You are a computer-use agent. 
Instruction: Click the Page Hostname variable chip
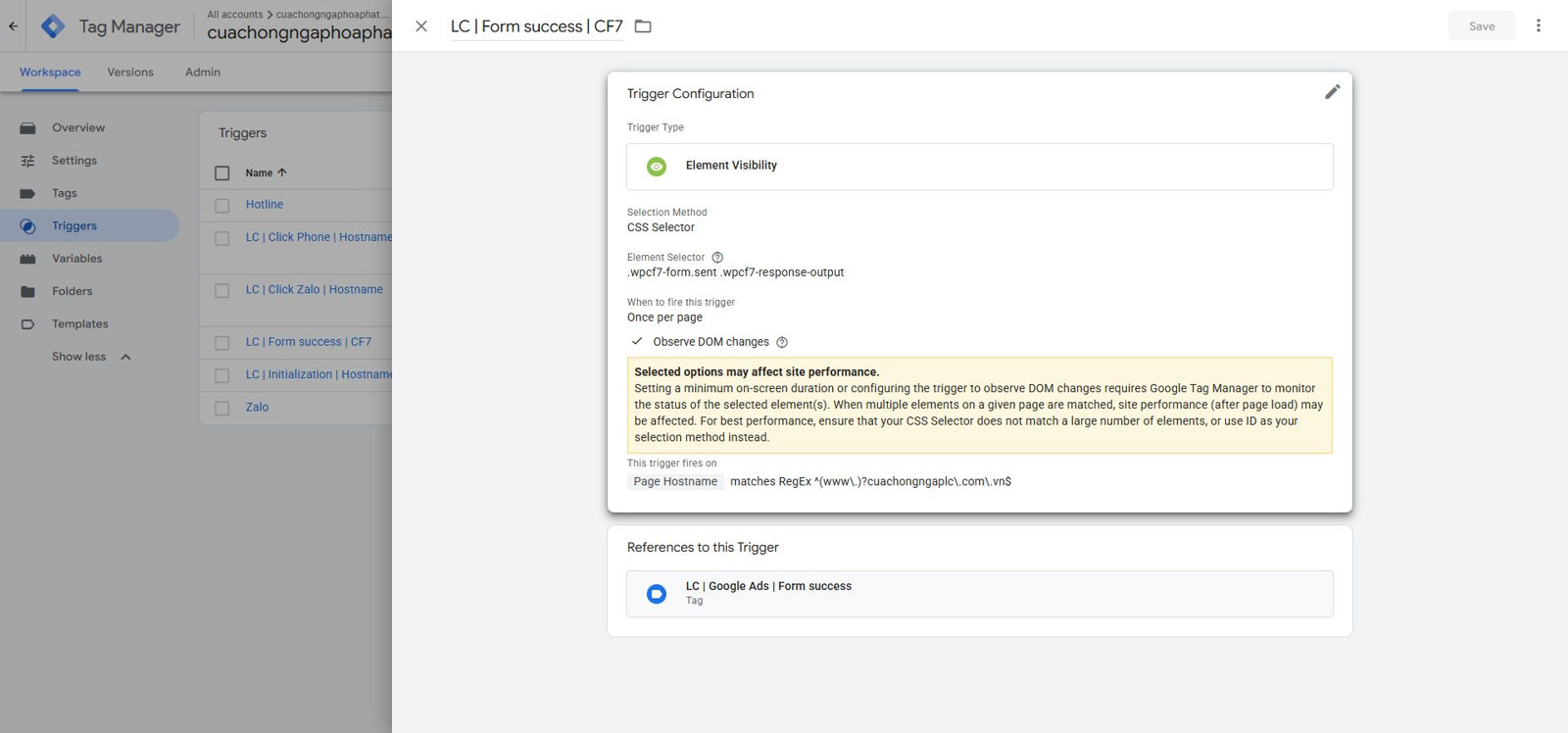click(x=675, y=482)
